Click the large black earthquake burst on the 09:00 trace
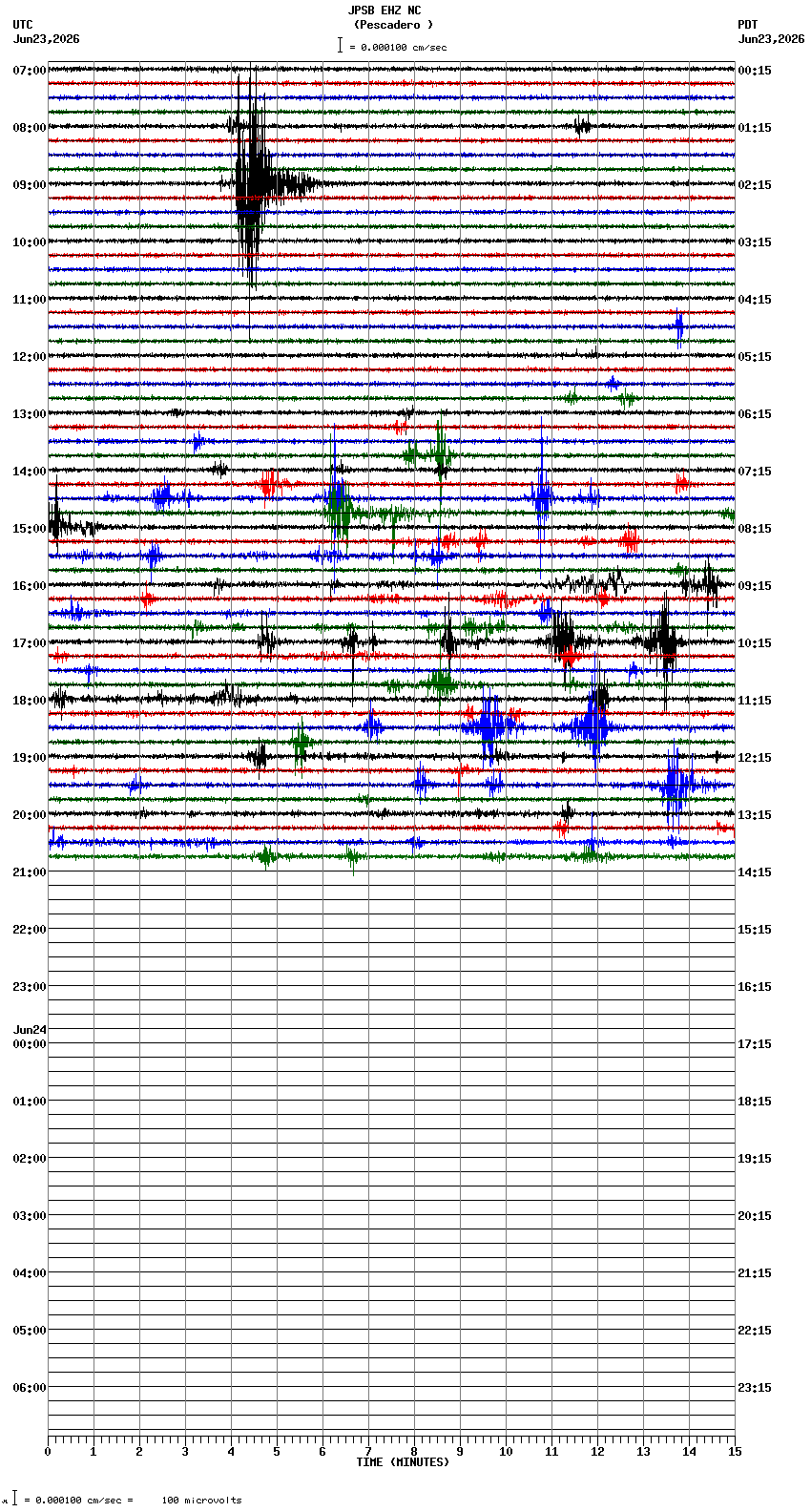 (253, 183)
